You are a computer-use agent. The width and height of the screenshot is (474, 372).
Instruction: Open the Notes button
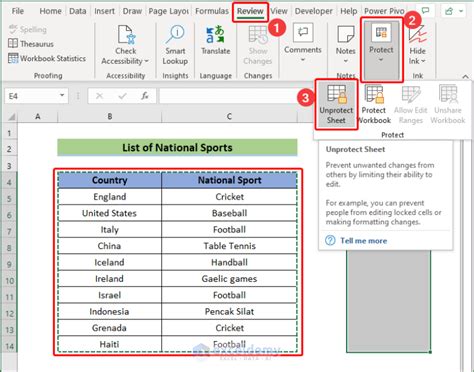pos(346,45)
